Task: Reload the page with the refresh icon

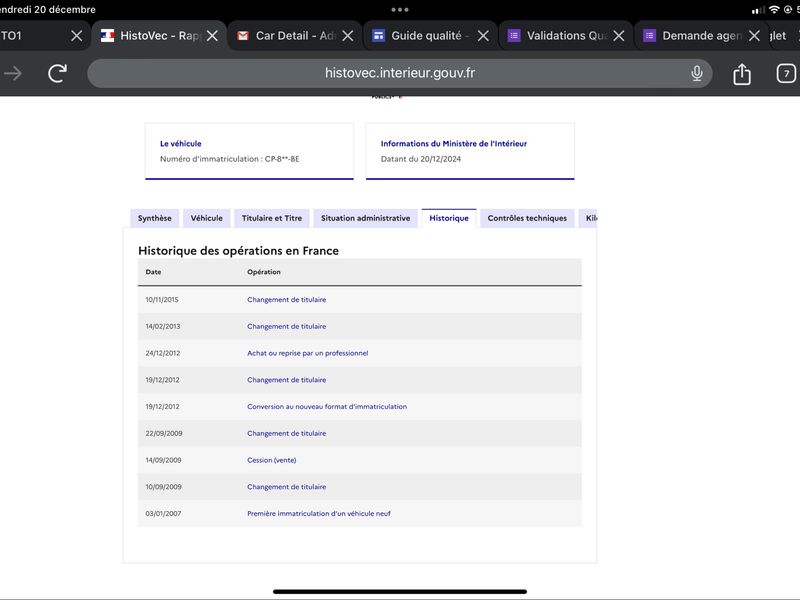Action: pyautogui.click(x=58, y=73)
